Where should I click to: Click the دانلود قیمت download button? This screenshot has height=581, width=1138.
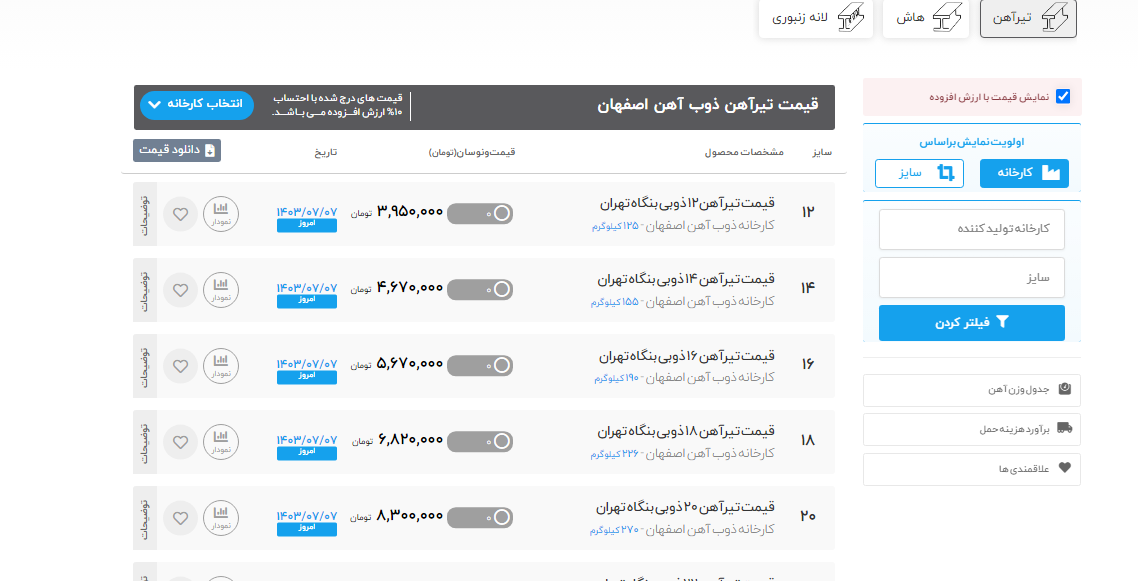point(177,150)
